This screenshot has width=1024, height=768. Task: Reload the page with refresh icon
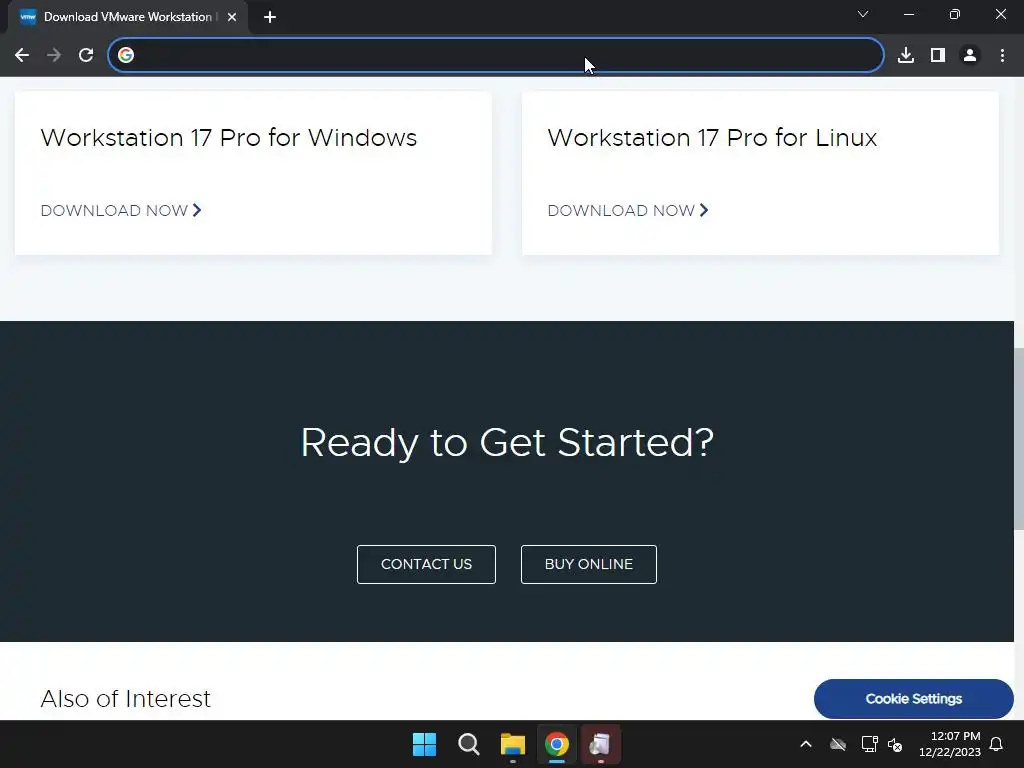pyautogui.click(x=86, y=55)
